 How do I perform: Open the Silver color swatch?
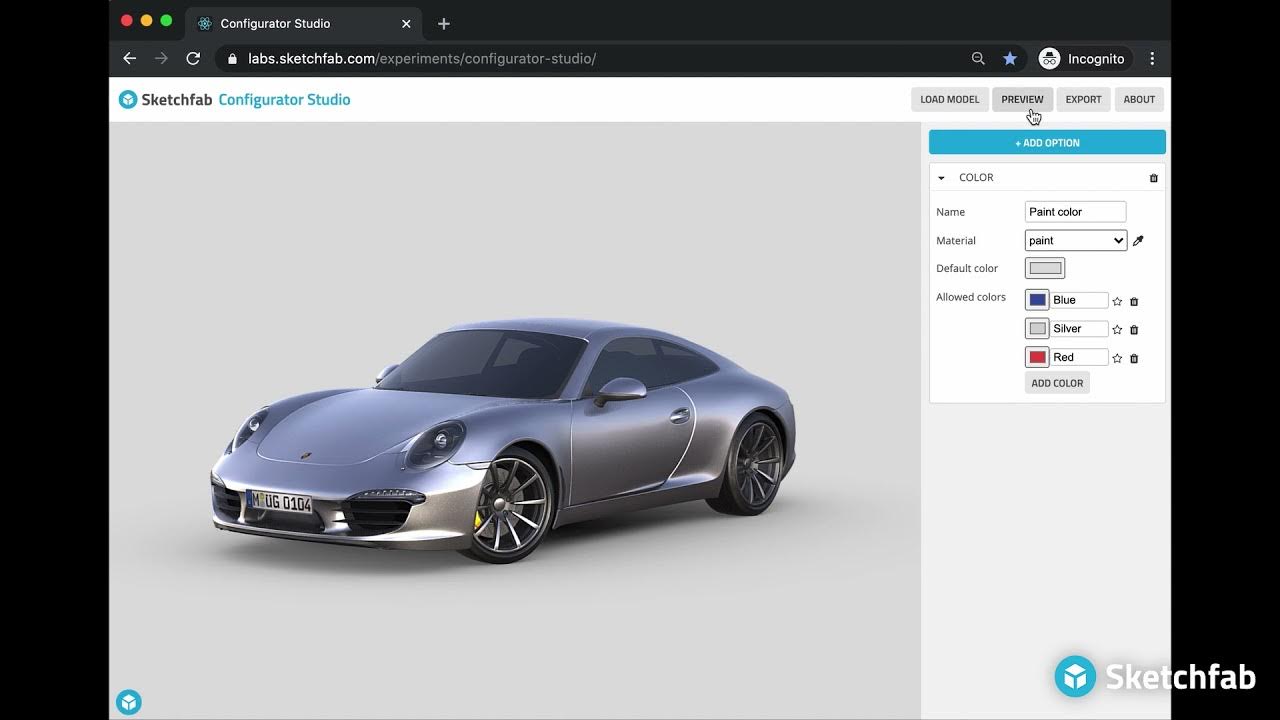tap(1037, 328)
